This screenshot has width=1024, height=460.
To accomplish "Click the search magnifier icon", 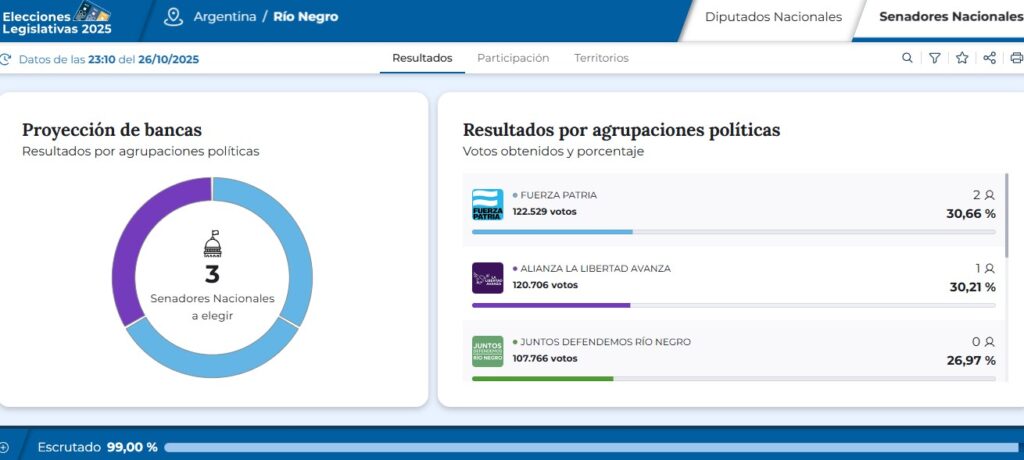I will (x=907, y=58).
